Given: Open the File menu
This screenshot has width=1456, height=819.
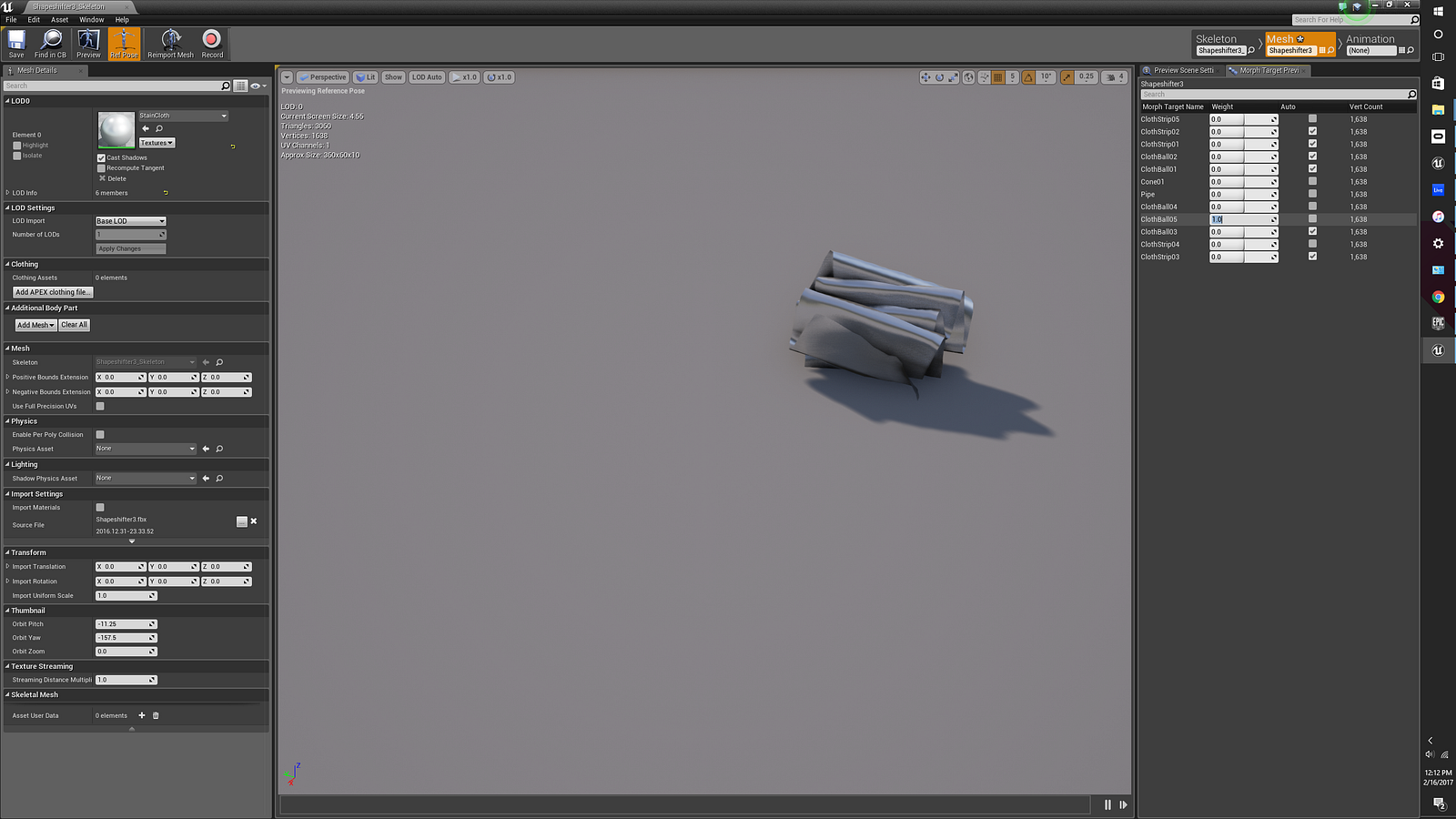Looking at the screenshot, I should pyautogui.click(x=11, y=19).
